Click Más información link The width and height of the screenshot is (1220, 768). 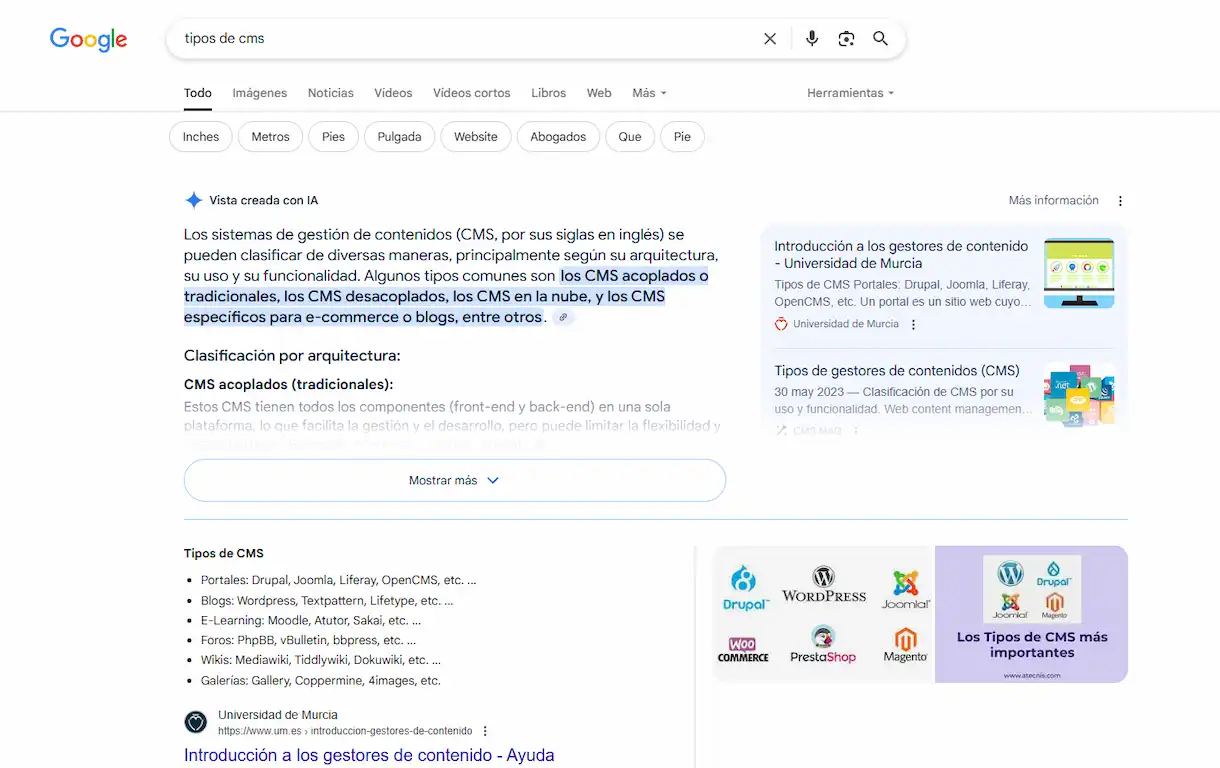coord(1053,201)
